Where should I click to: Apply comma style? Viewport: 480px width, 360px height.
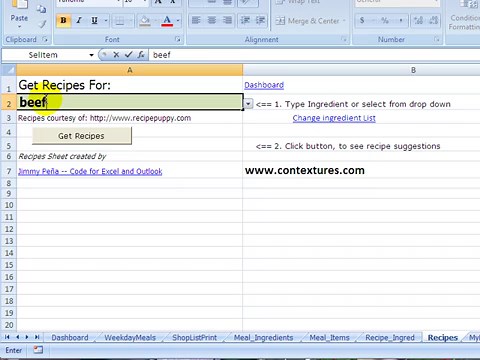coord(401,21)
